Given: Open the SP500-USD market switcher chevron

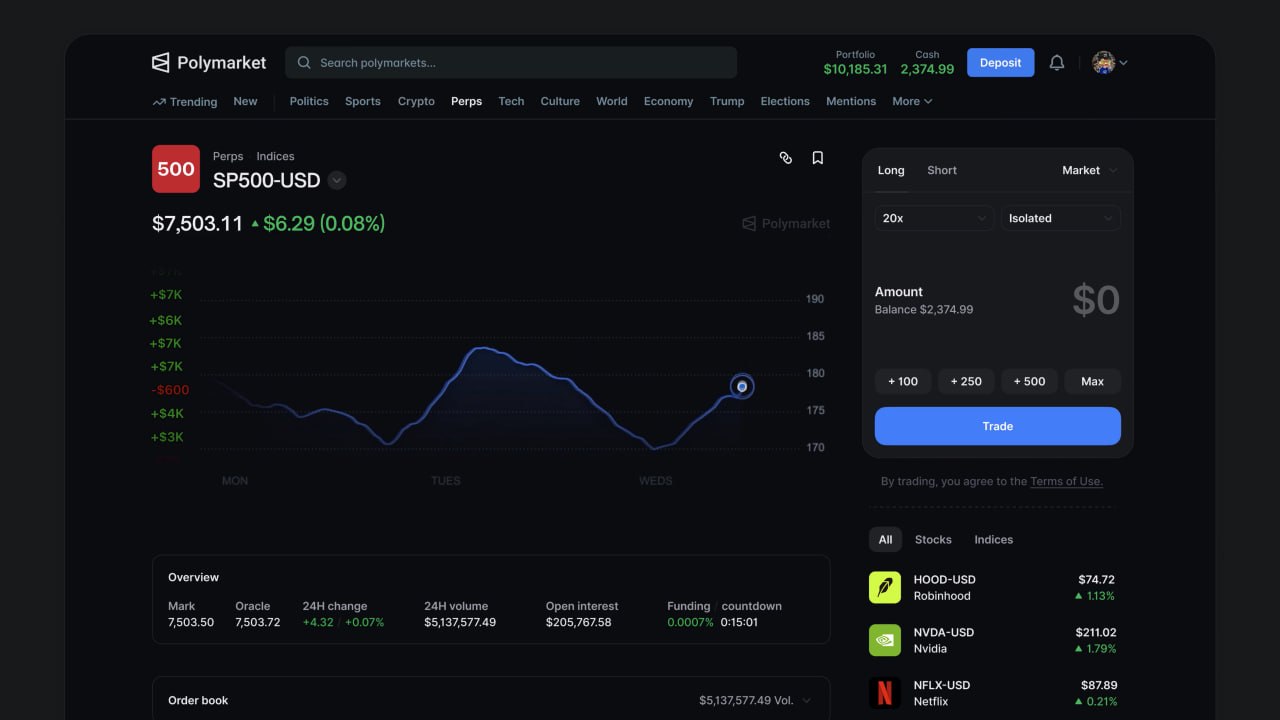Looking at the screenshot, I should [337, 181].
